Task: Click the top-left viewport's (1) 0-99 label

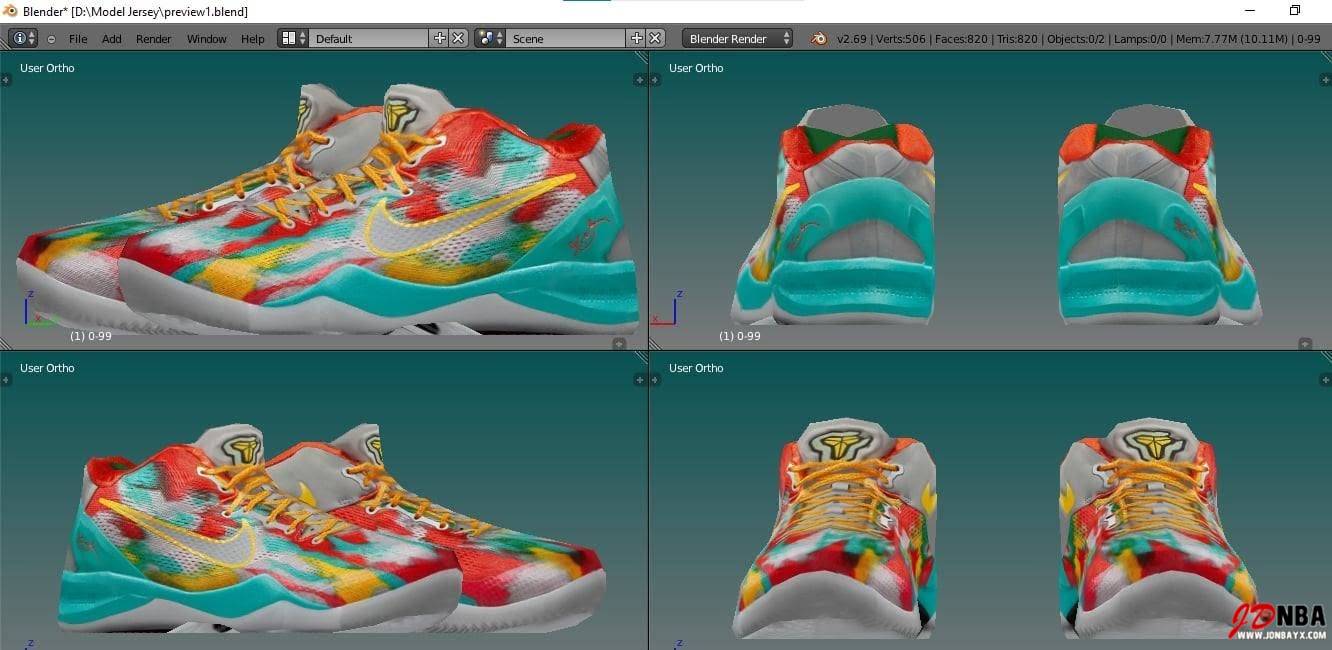Action: pyautogui.click(x=91, y=336)
